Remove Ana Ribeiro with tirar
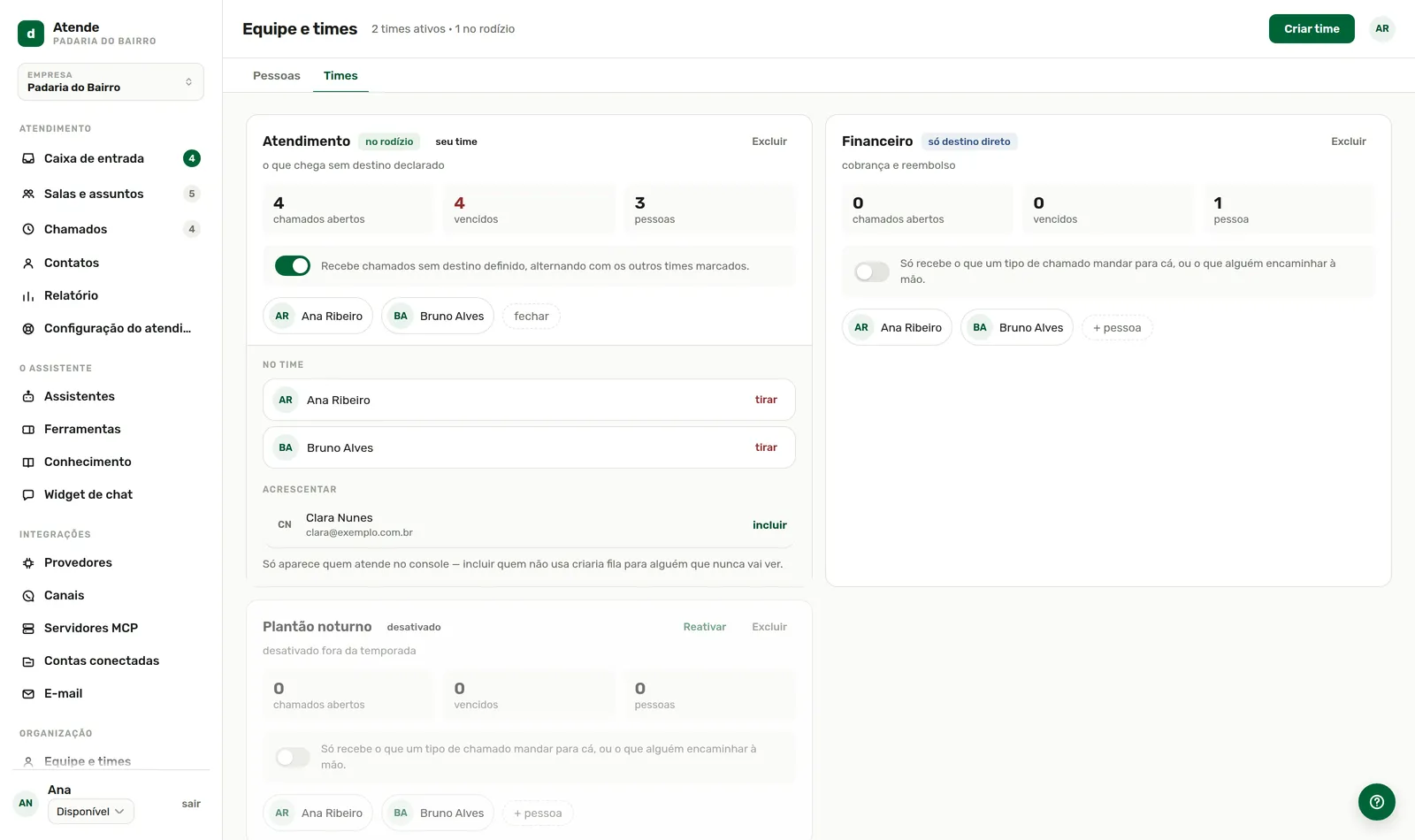This screenshot has height=840, width=1415. click(x=766, y=400)
